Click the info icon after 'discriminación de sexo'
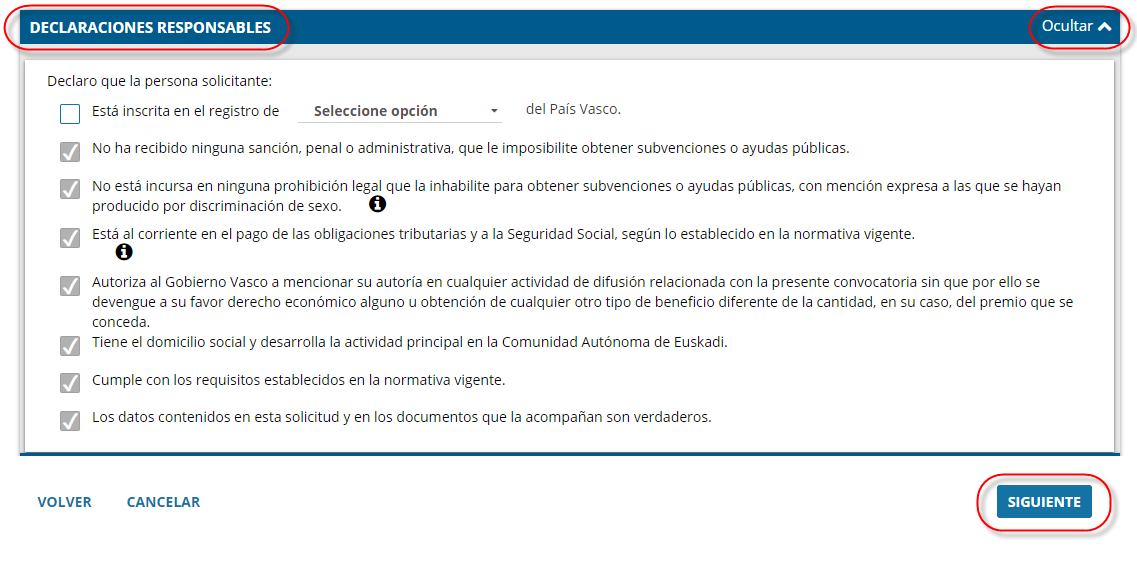Image resolution: width=1137 pixels, height=566 pixels. (377, 204)
